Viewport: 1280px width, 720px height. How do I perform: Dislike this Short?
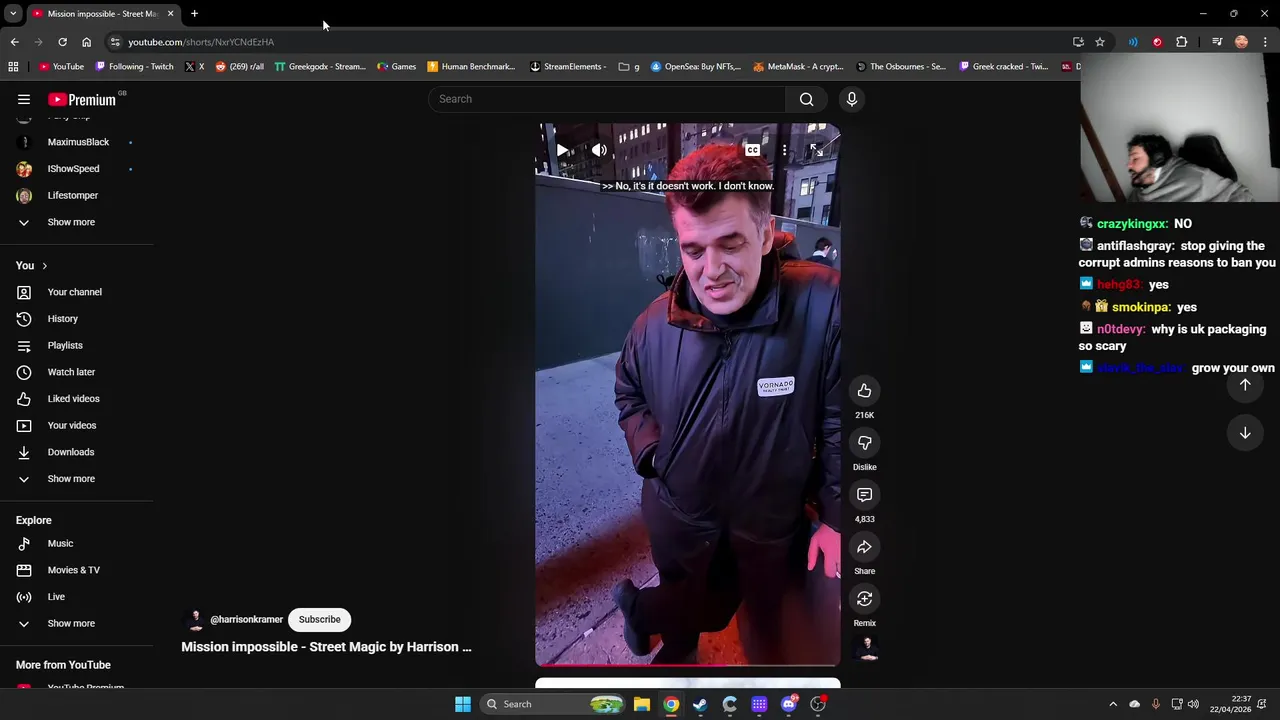(864, 443)
